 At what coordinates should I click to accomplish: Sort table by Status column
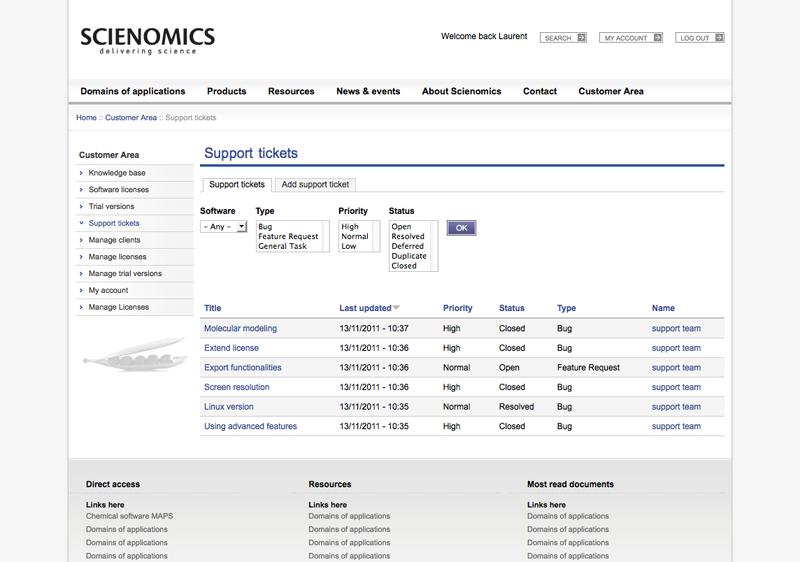(x=511, y=308)
